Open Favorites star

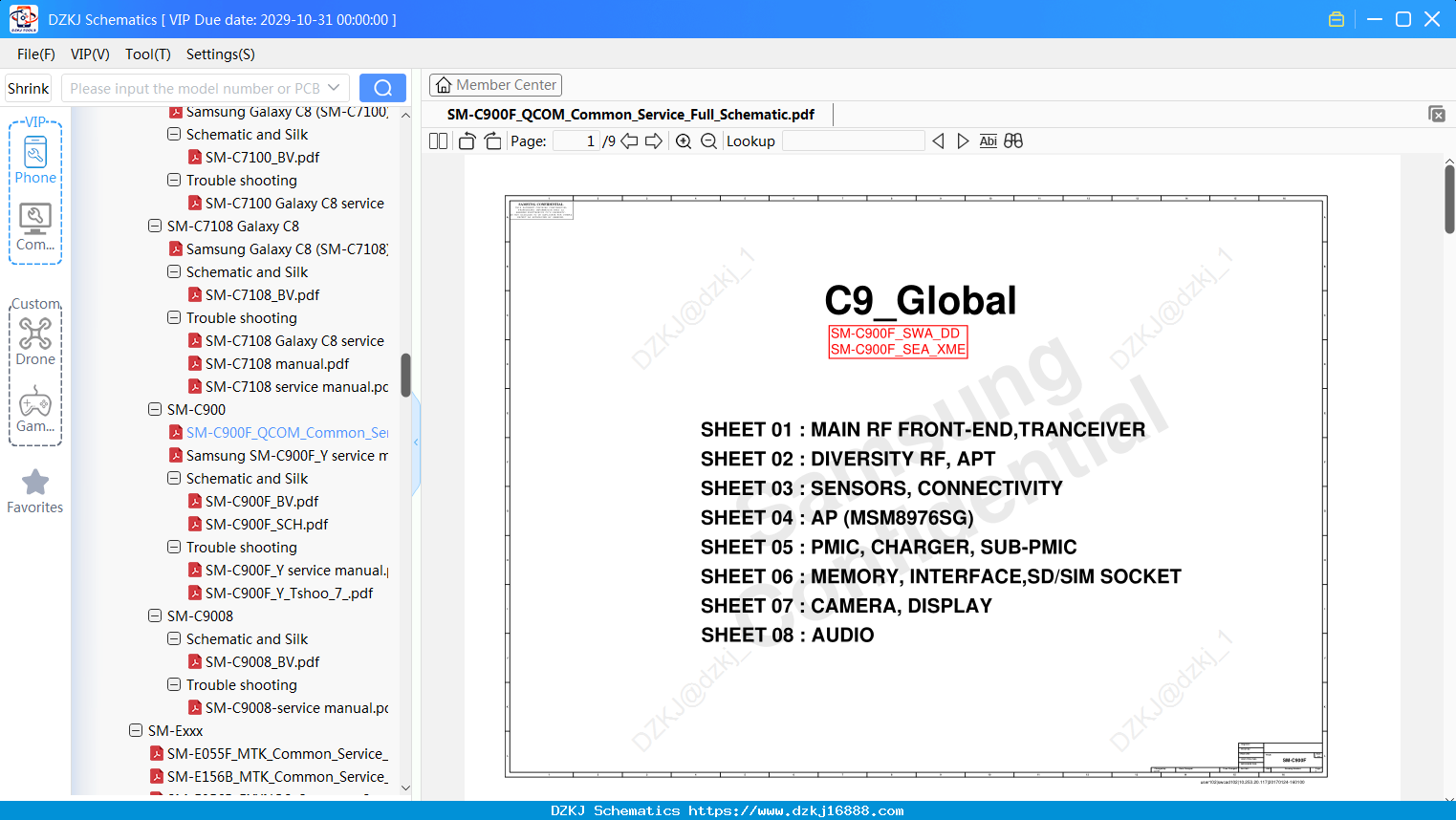pyautogui.click(x=35, y=491)
